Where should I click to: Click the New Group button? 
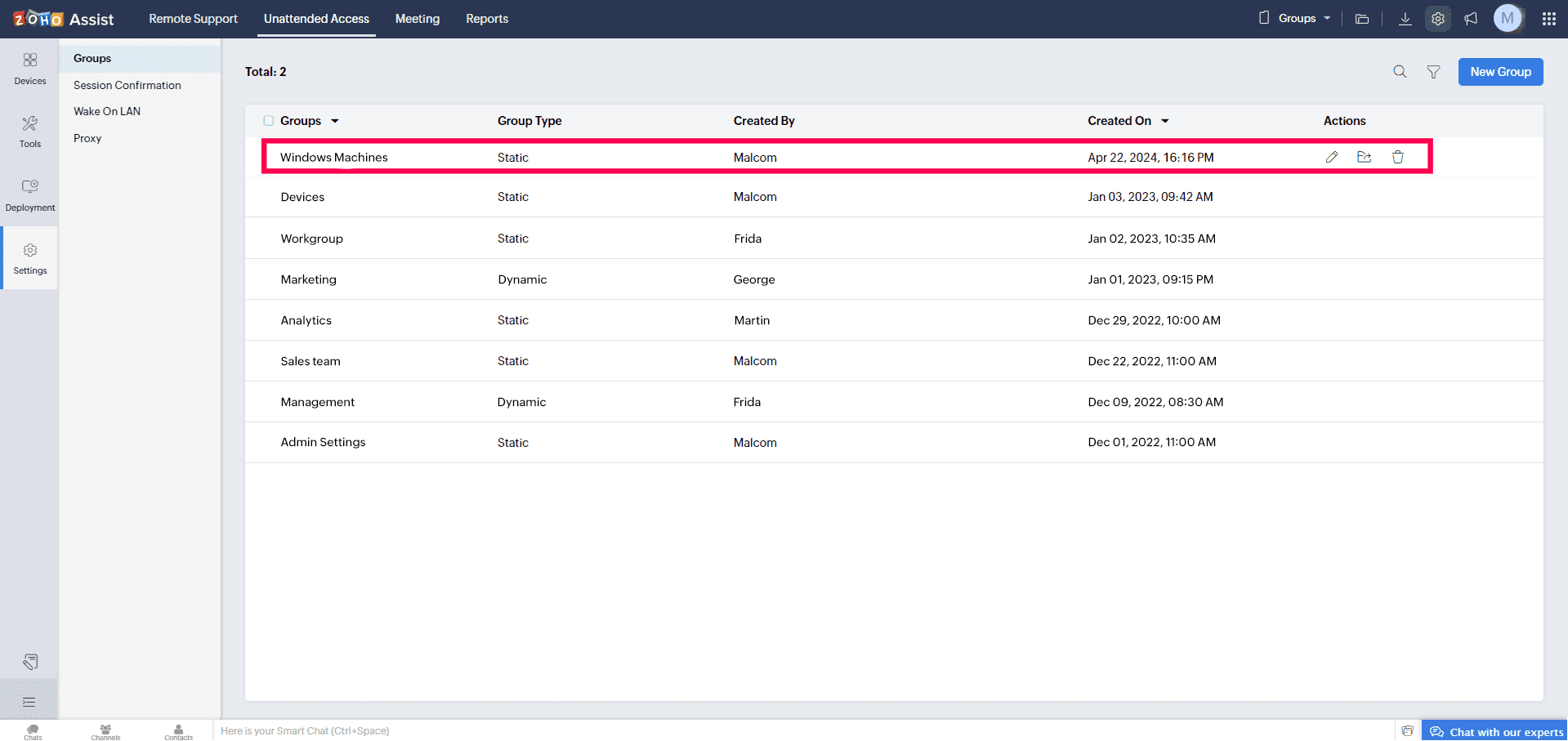click(1500, 72)
